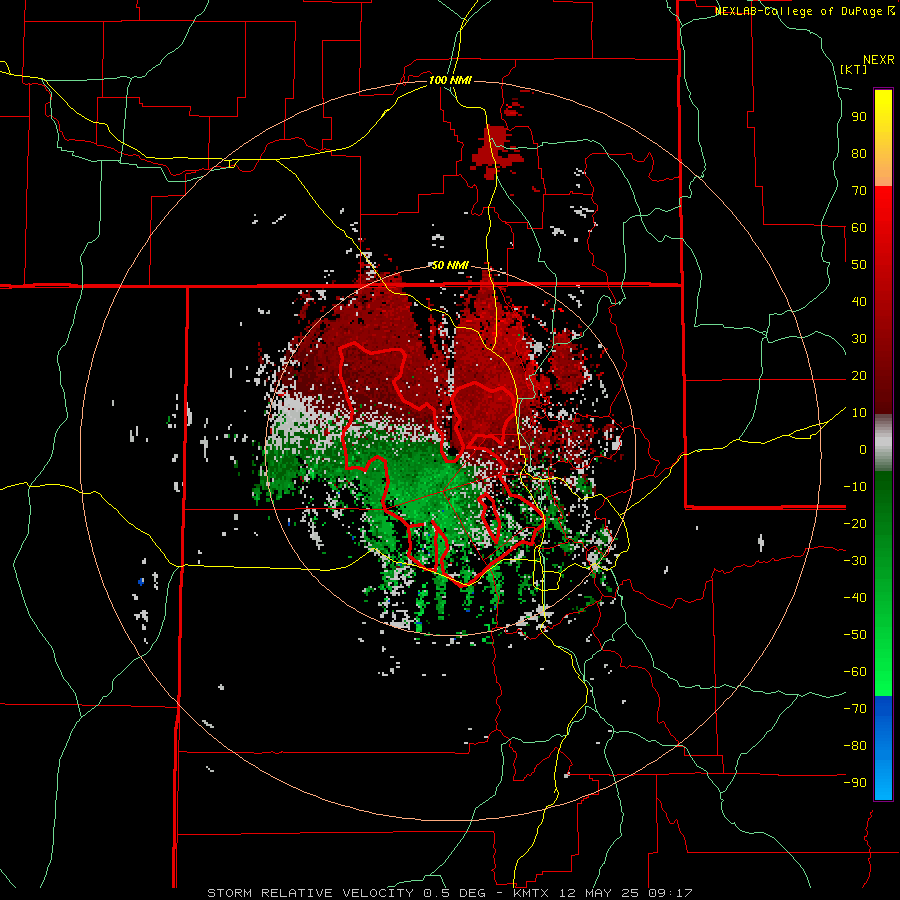Click the STORM RELATIVE VELOCITY caption text

pyautogui.click(x=310, y=893)
